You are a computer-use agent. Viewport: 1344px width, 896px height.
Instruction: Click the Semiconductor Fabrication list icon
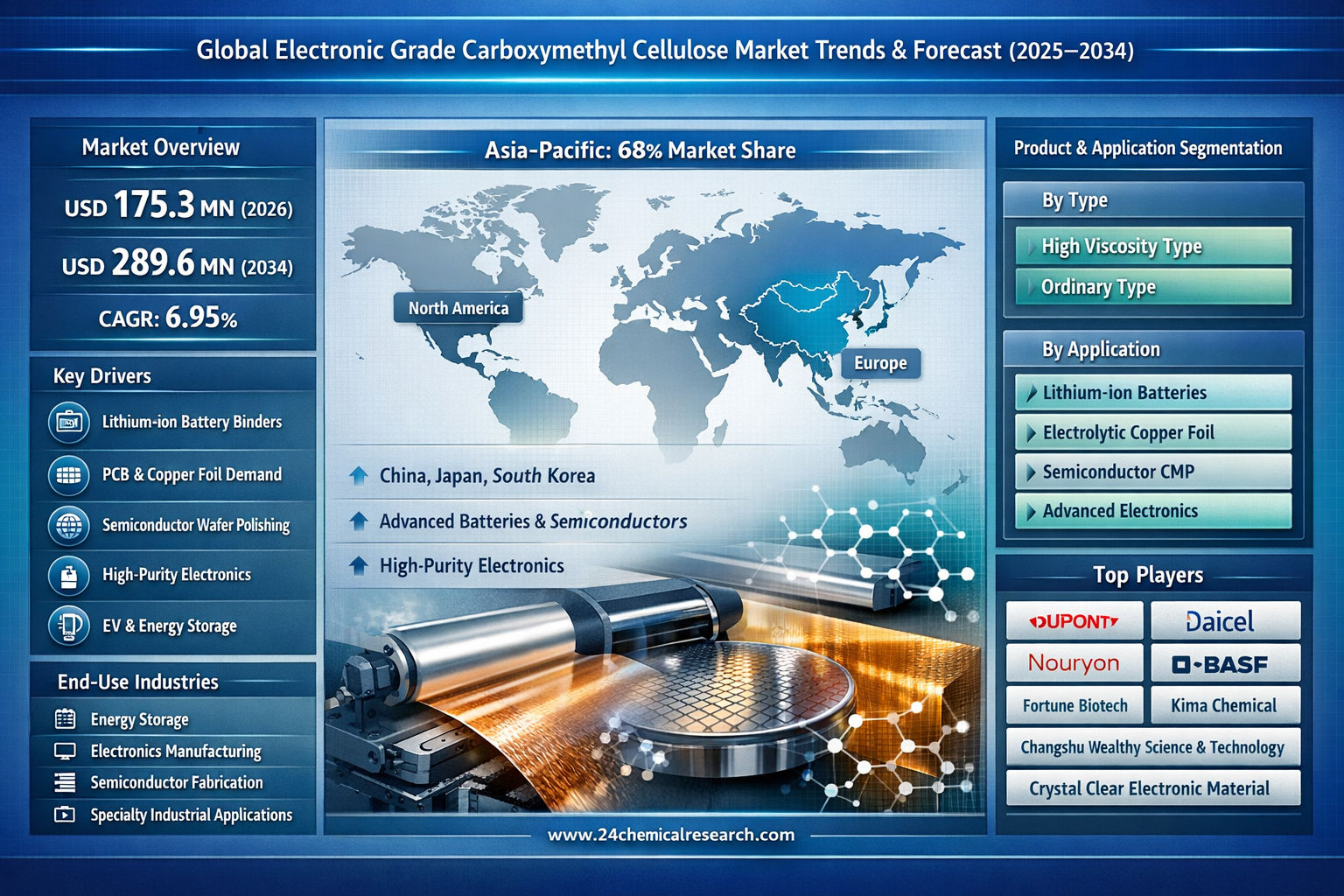click(x=65, y=782)
